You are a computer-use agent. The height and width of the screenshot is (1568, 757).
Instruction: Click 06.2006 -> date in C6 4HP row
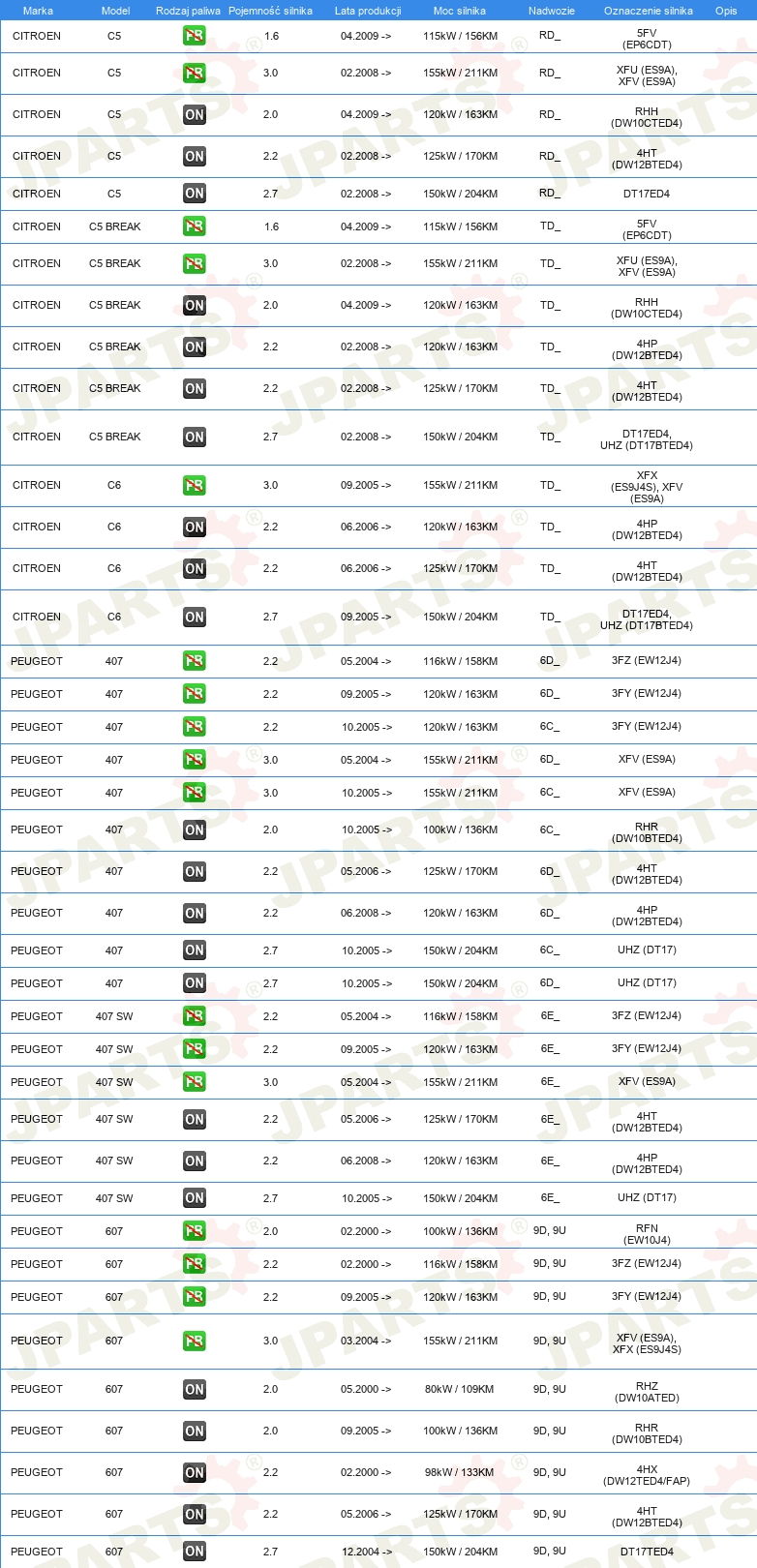pyautogui.click(x=366, y=527)
